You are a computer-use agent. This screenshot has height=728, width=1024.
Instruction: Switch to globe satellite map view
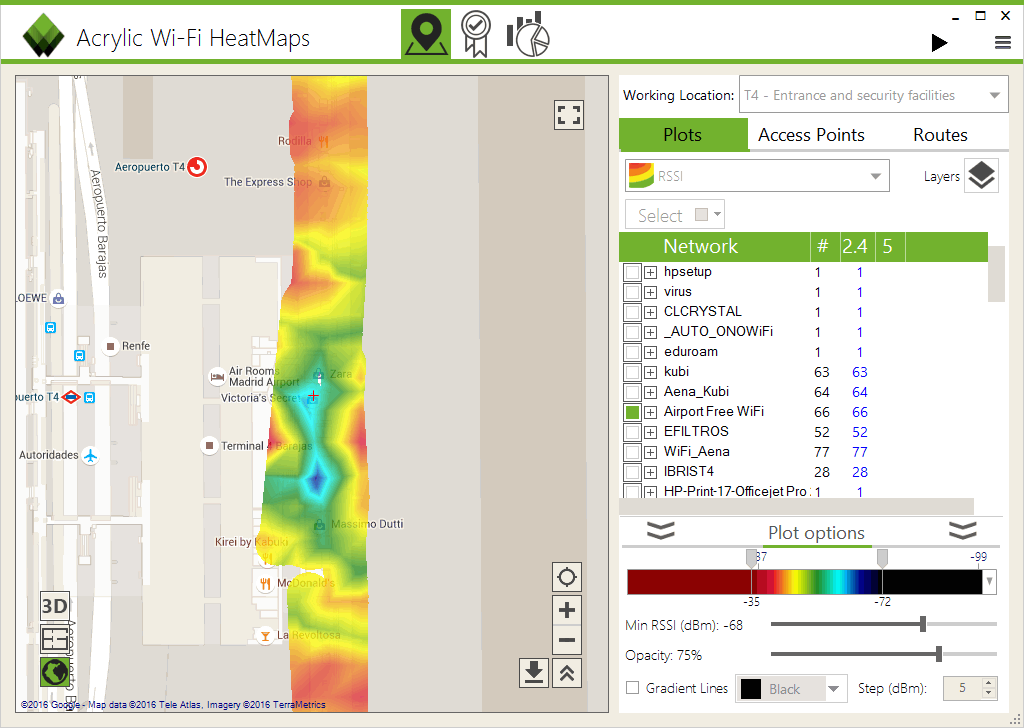54,672
